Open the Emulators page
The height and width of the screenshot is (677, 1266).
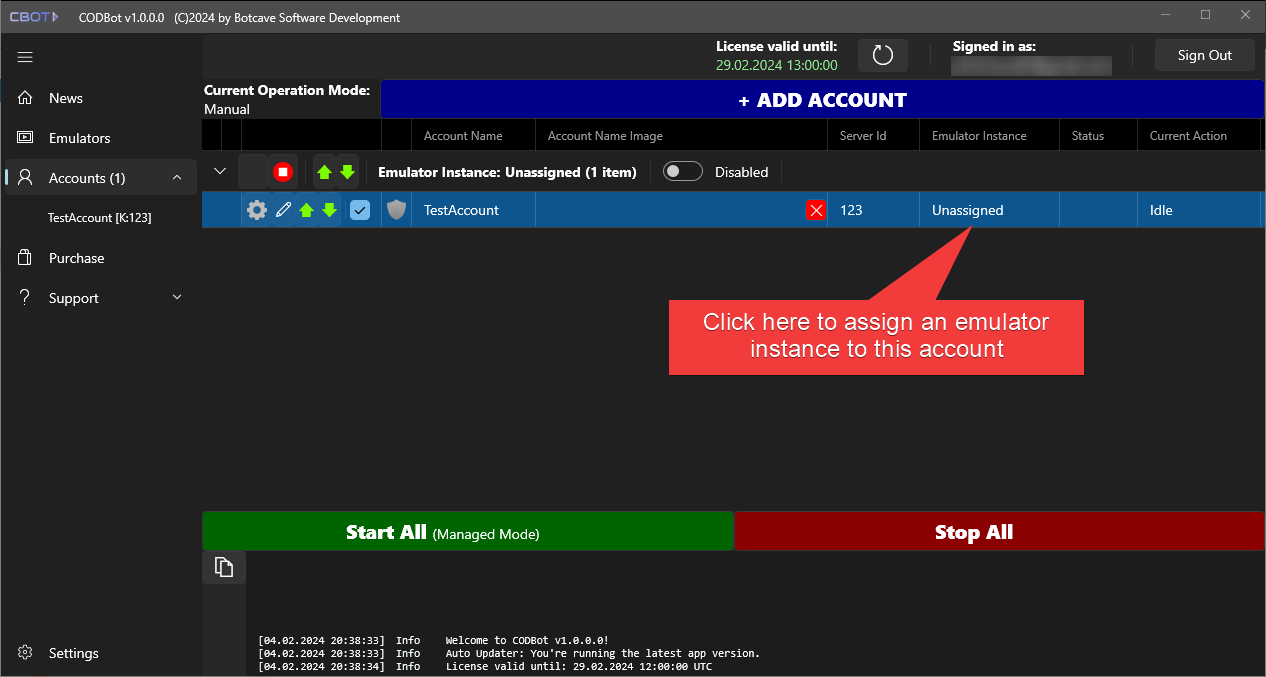(79, 138)
